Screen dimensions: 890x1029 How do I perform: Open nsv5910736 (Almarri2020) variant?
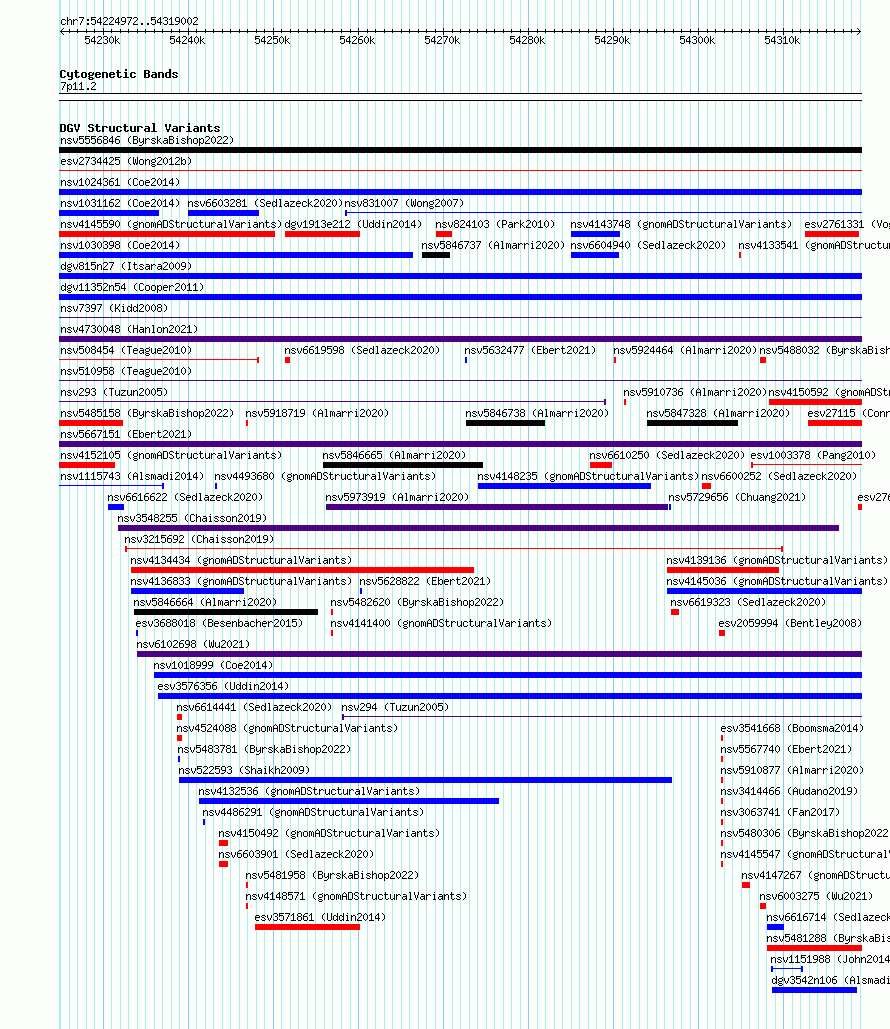coord(695,392)
